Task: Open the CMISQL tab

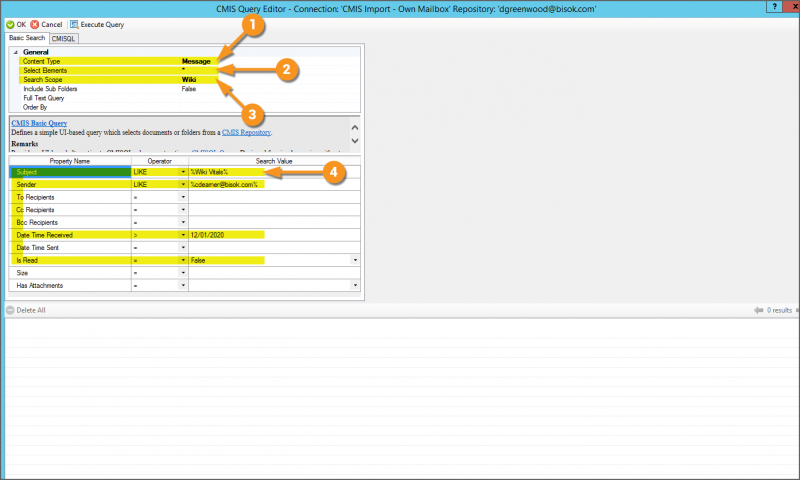Action: [x=63, y=39]
